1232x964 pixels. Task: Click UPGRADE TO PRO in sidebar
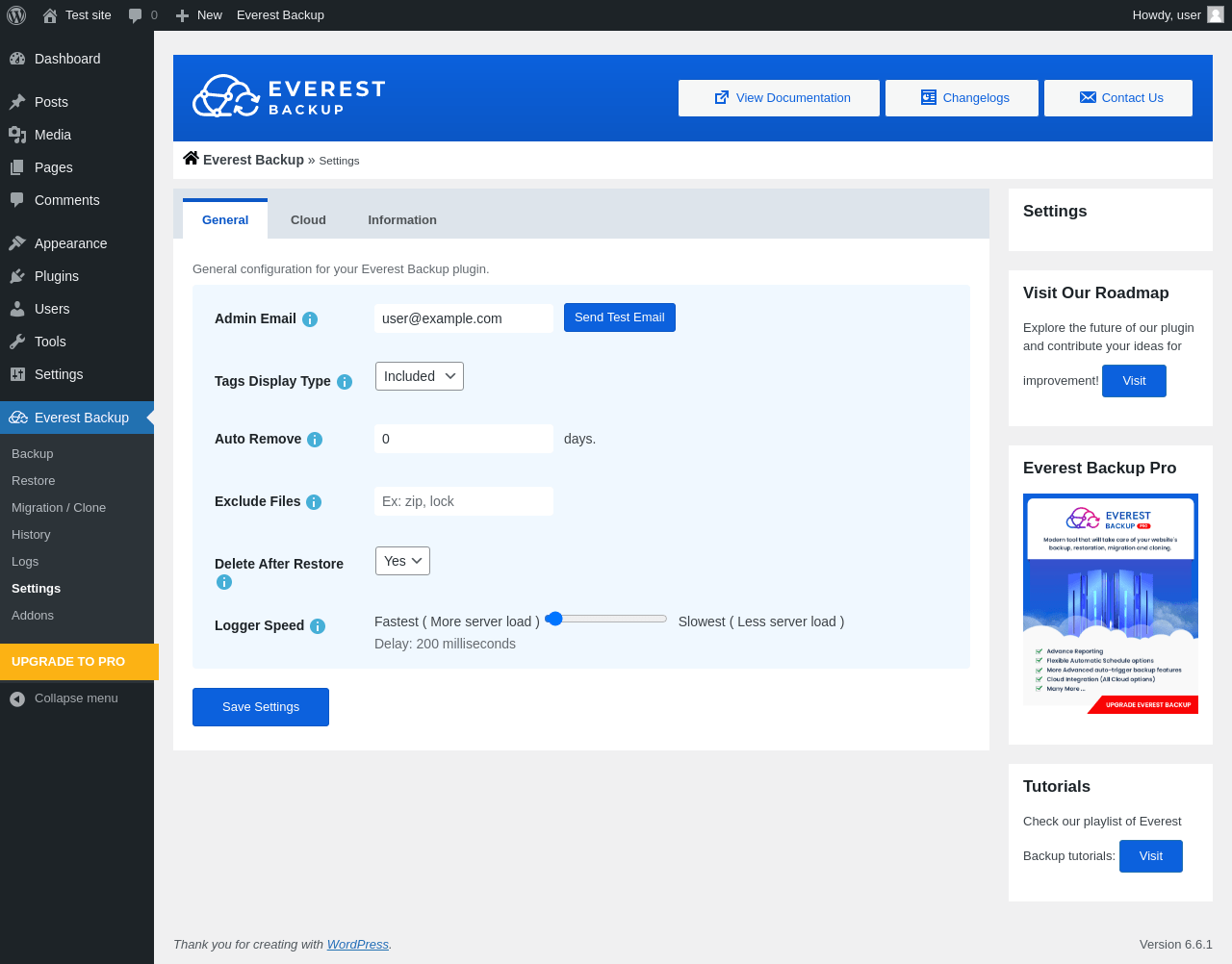[x=79, y=662]
